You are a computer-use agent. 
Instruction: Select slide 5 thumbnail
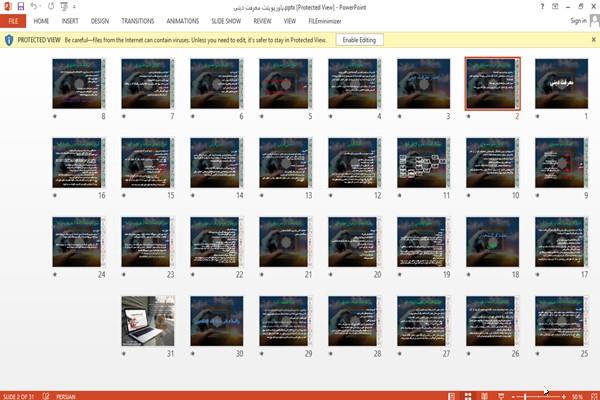(285, 83)
